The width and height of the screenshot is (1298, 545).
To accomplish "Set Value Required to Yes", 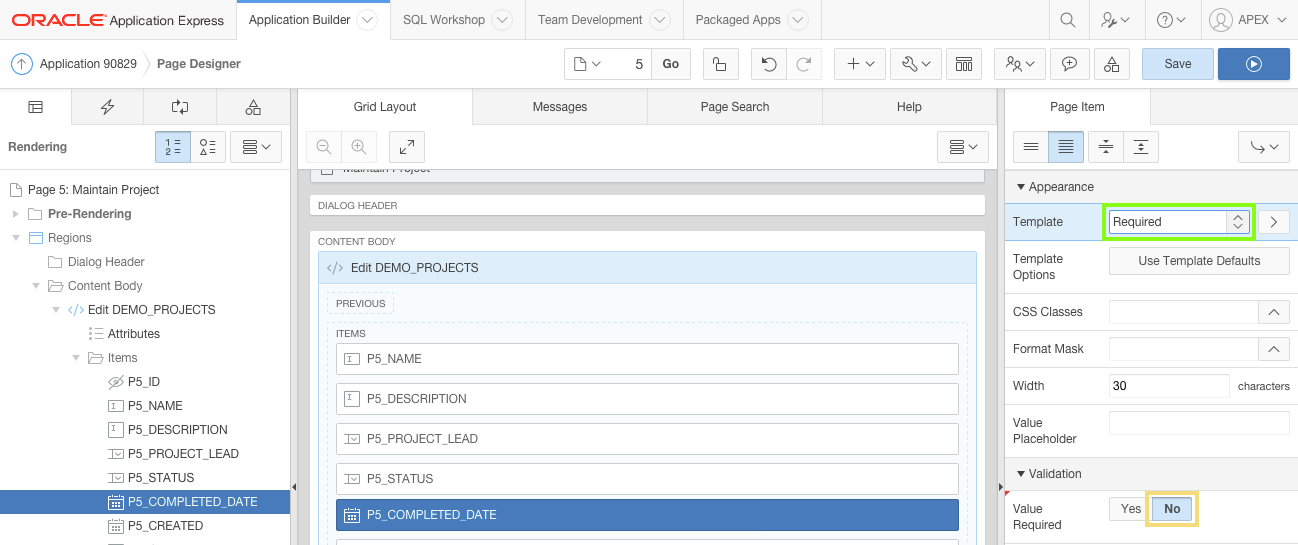I will [x=1130, y=509].
